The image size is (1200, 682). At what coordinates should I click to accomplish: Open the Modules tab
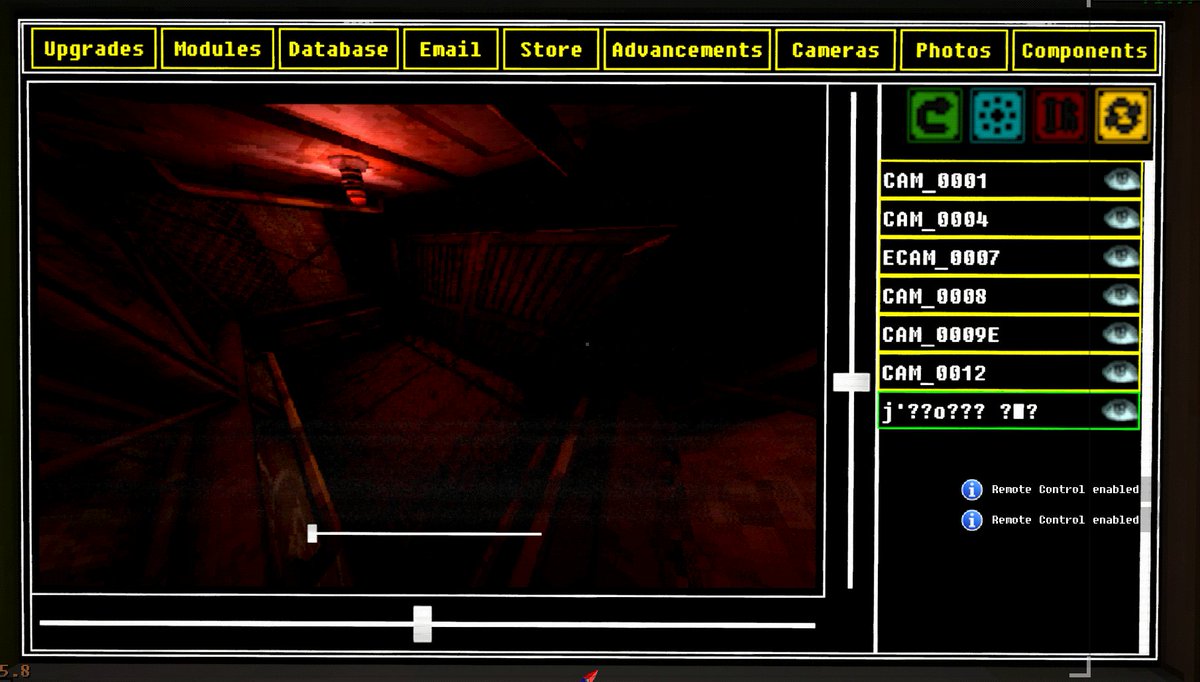coord(218,49)
